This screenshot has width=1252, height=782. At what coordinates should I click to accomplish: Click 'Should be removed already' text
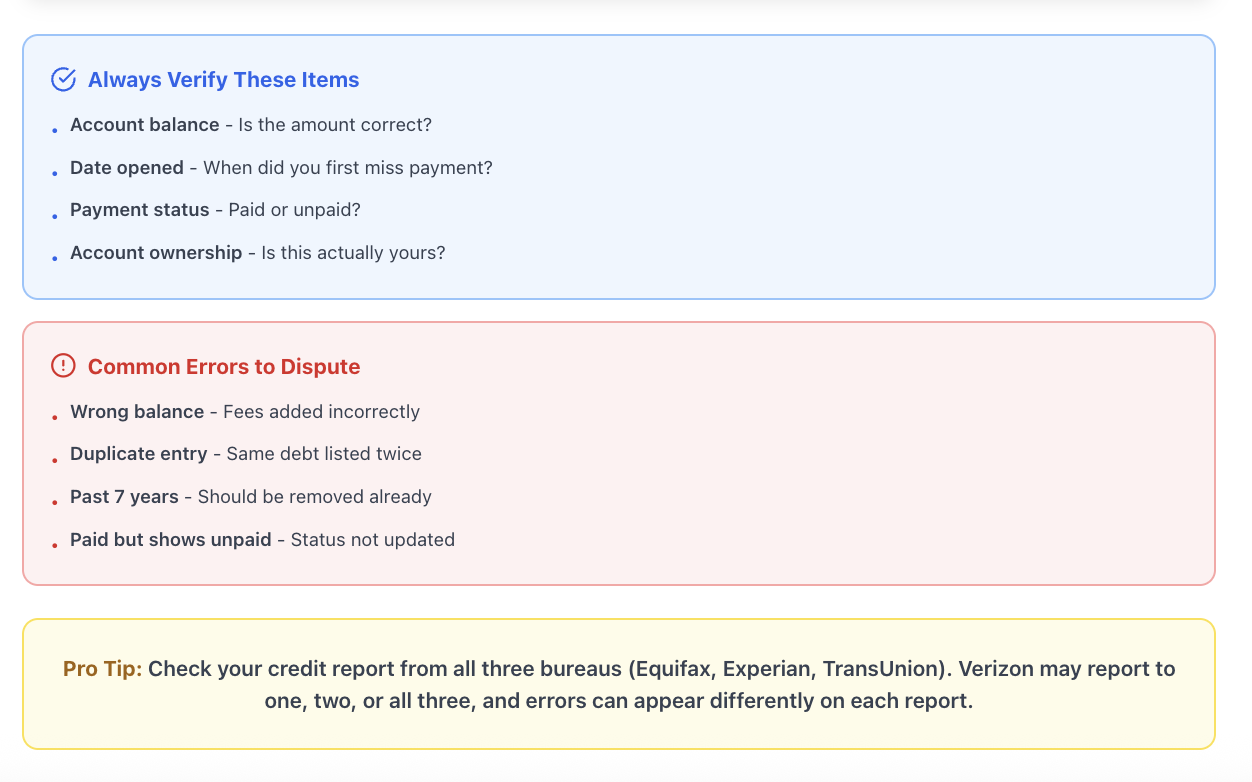tap(315, 497)
